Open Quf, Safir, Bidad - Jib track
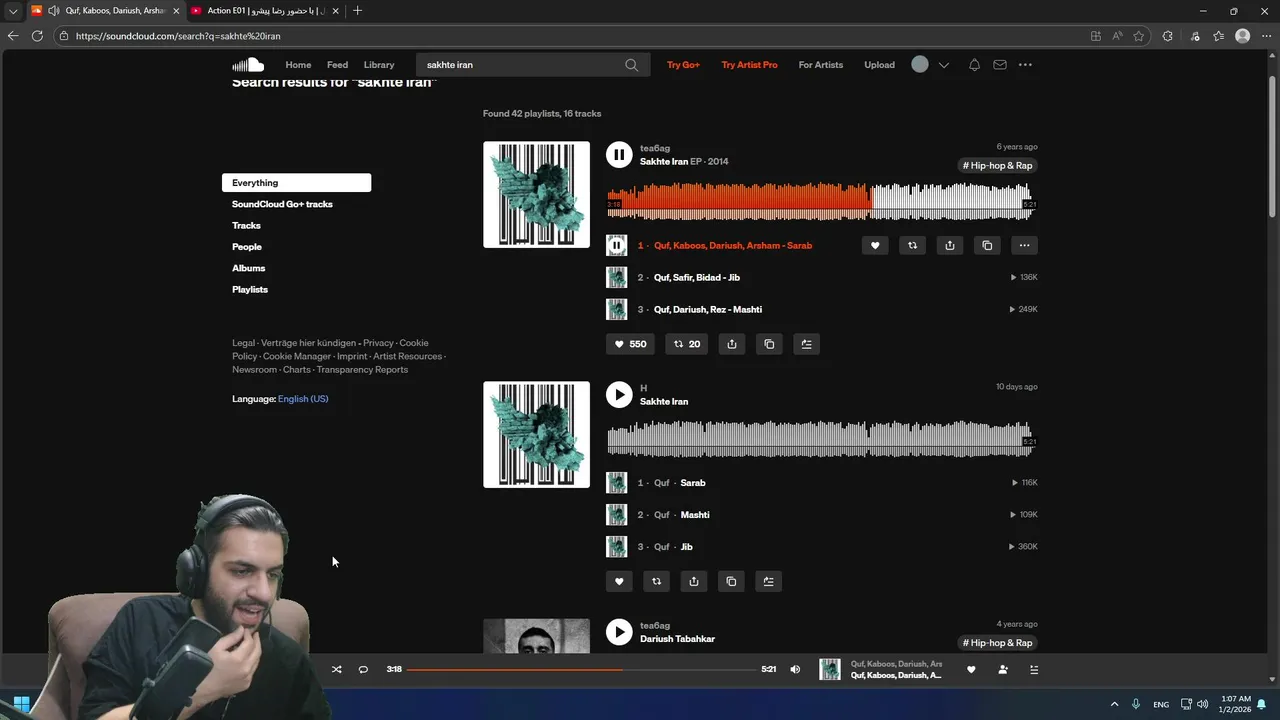Viewport: 1280px width, 720px height. (x=697, y=277)
